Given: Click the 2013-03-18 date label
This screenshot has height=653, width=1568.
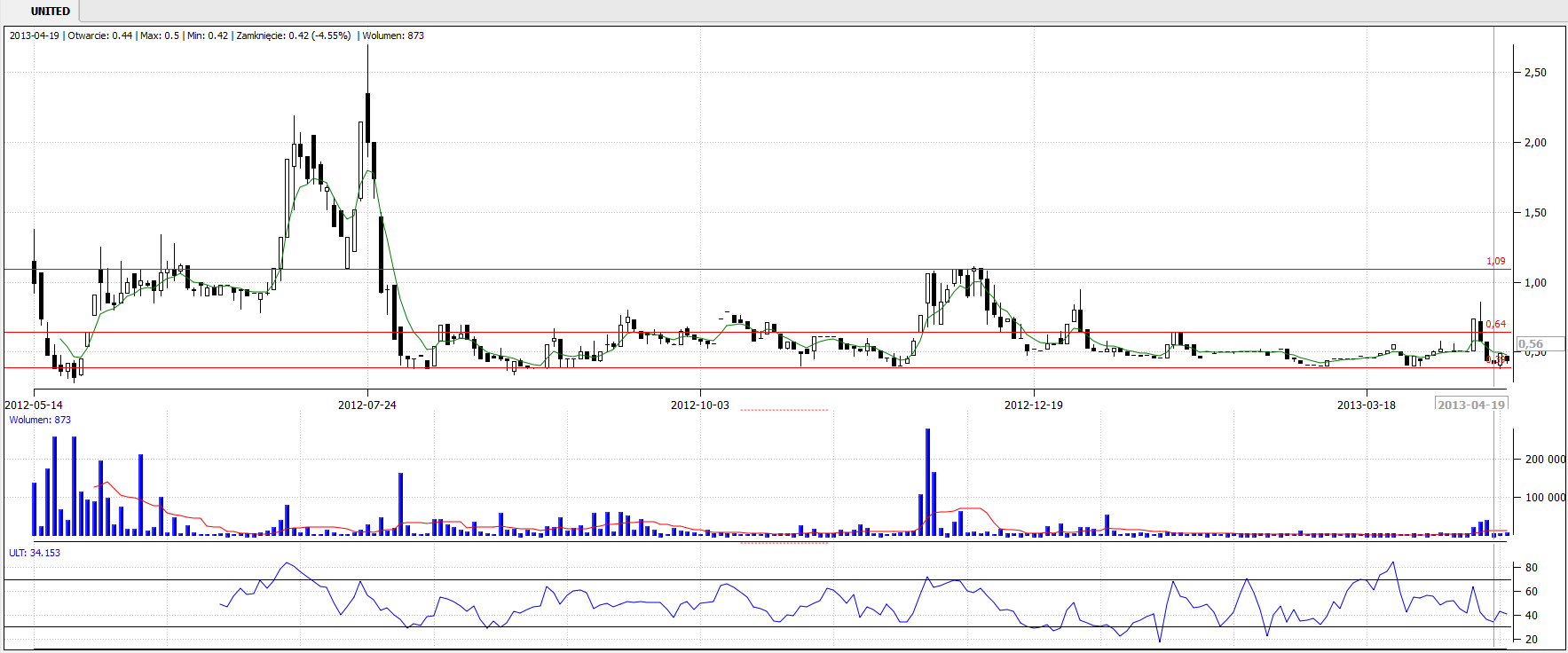Looking at the screenshot, I should 1367,405.
